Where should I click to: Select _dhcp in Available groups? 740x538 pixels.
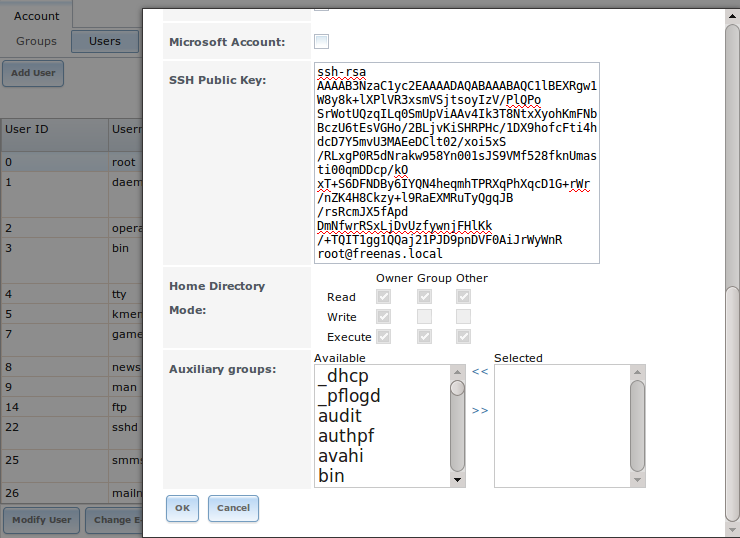tap(383, 376)
